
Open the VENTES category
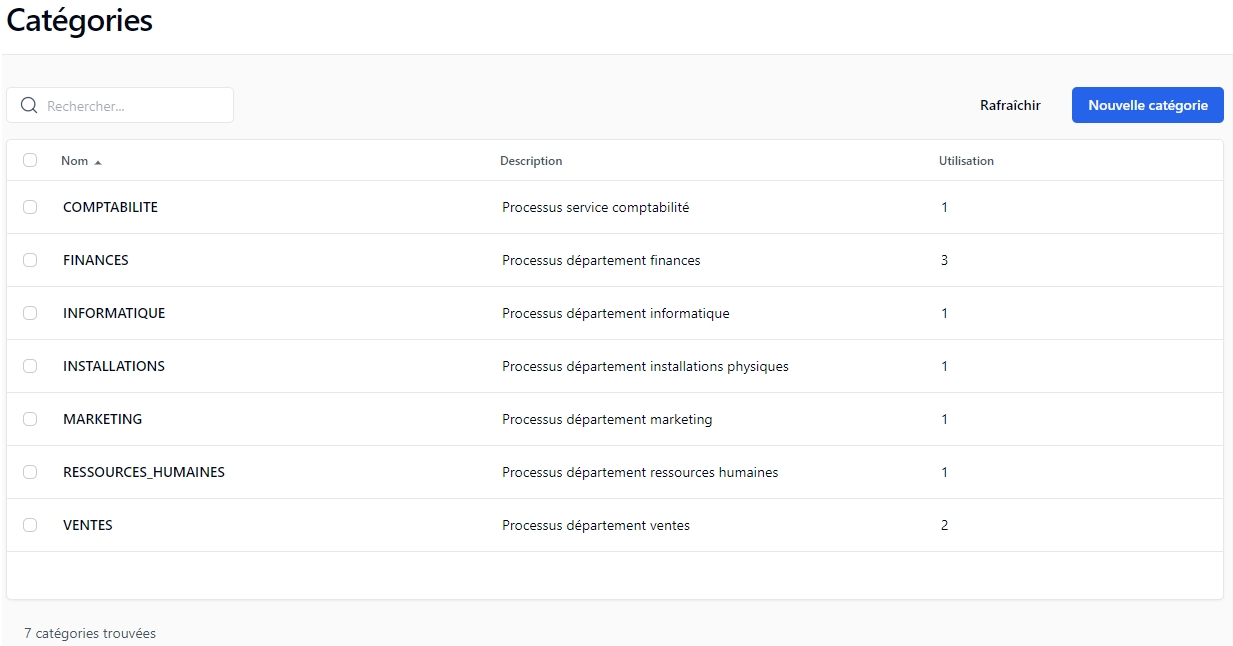(88, 525)
